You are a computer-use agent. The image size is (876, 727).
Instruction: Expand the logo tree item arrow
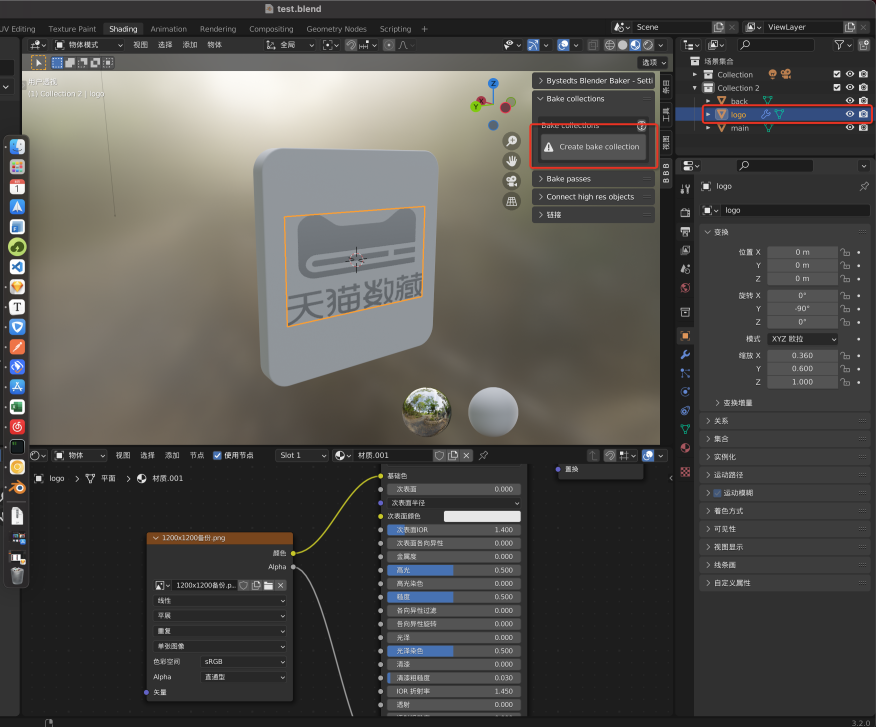[x=708, y=114]
